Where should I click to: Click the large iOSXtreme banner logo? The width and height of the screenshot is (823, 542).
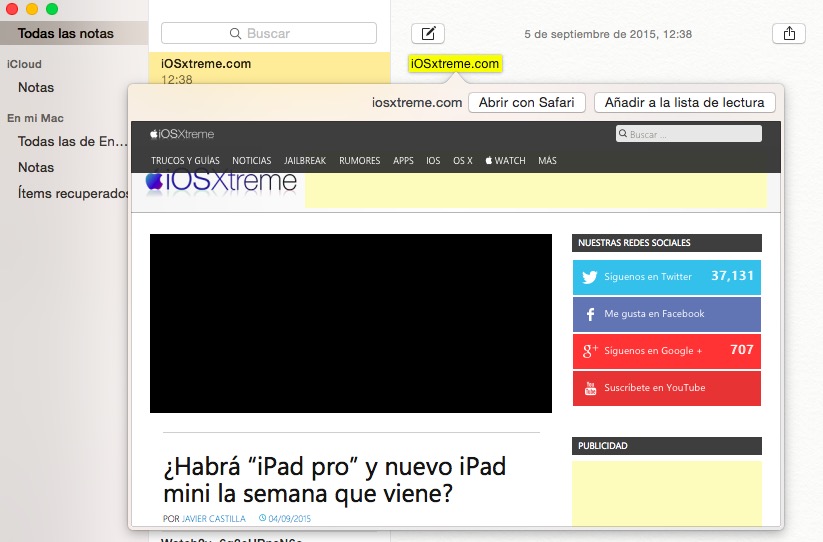coord(221,182)
